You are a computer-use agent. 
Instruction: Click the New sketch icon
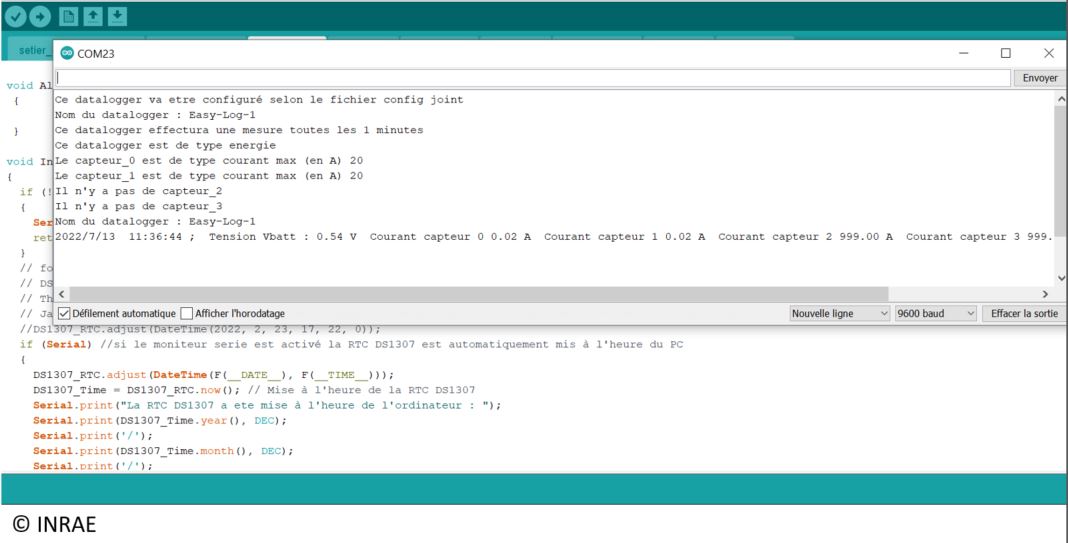[71, 16]
